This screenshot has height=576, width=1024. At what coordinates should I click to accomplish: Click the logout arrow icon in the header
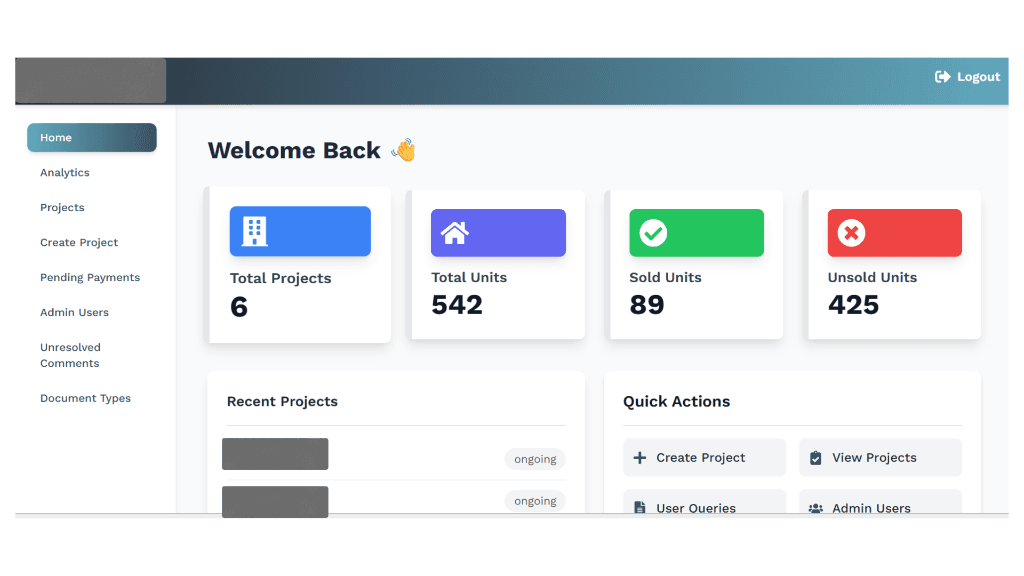[941, 76]
